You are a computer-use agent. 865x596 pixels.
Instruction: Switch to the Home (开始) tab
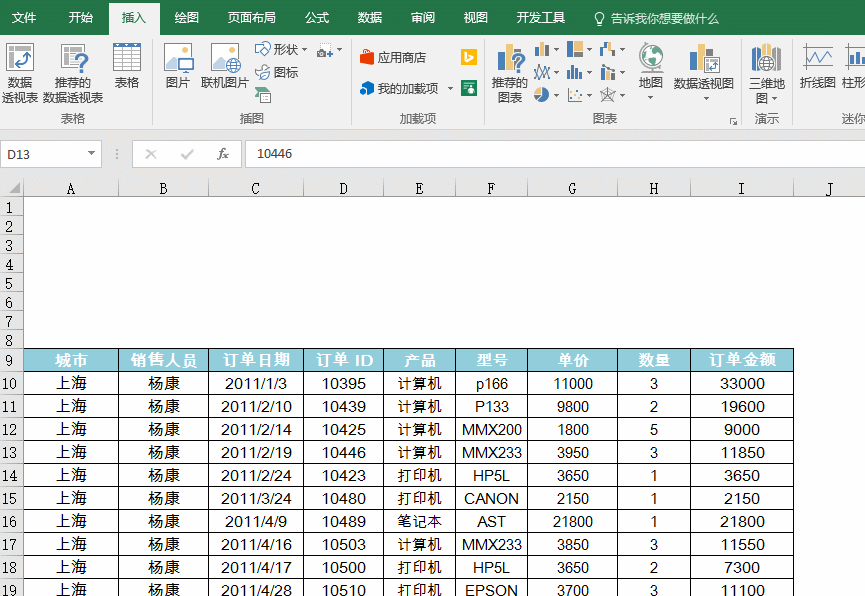81,18
